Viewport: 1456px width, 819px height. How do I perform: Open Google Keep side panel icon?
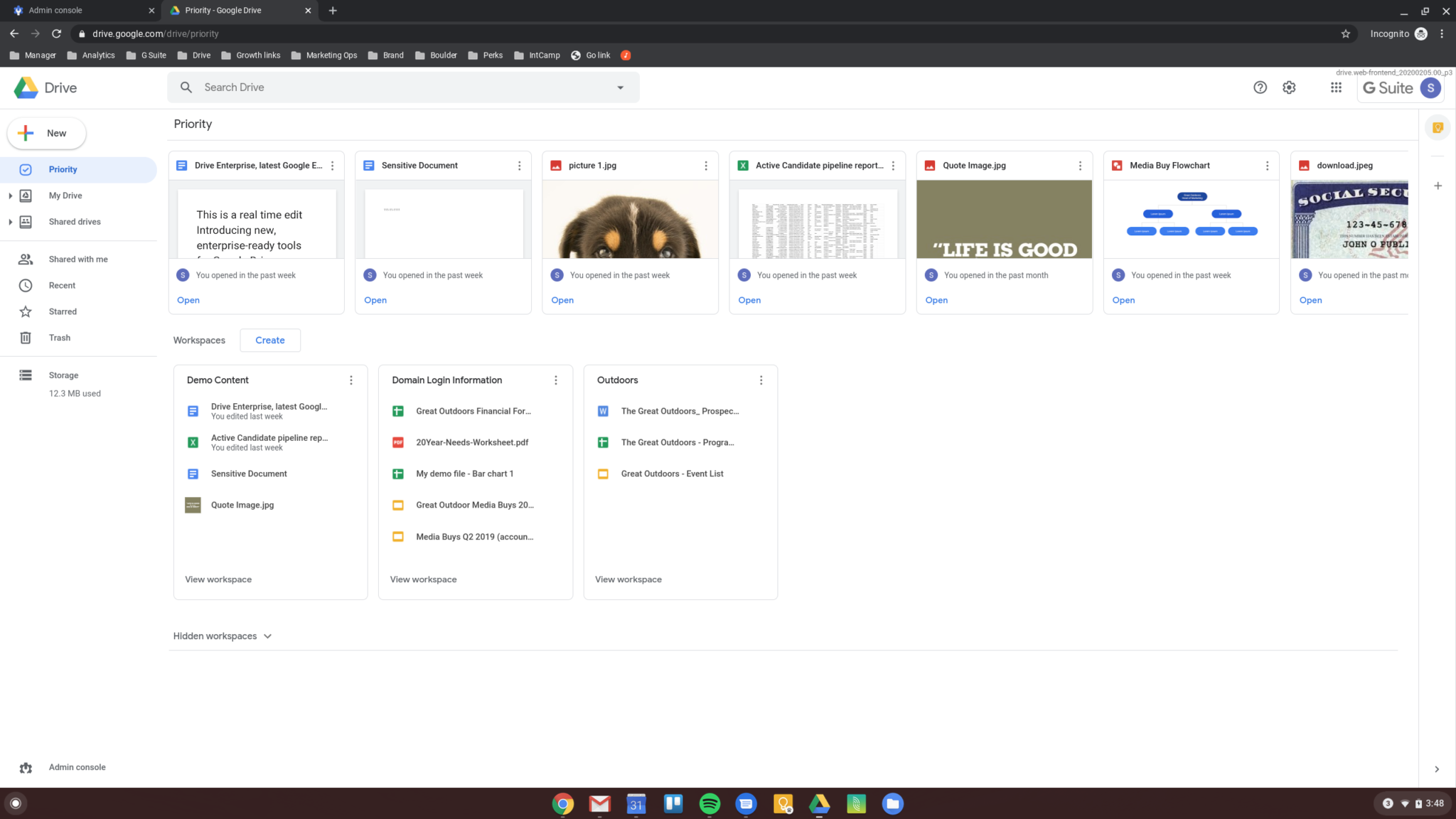1438,128
